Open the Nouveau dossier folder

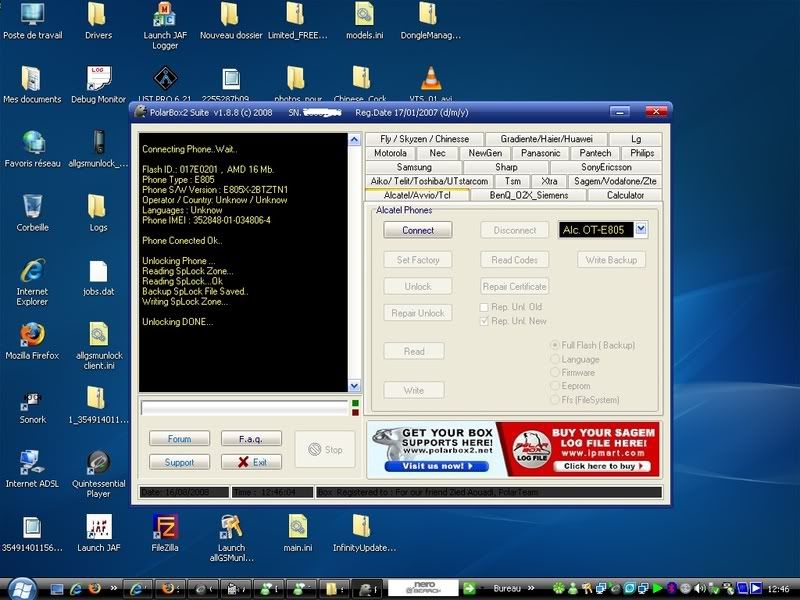231,20
